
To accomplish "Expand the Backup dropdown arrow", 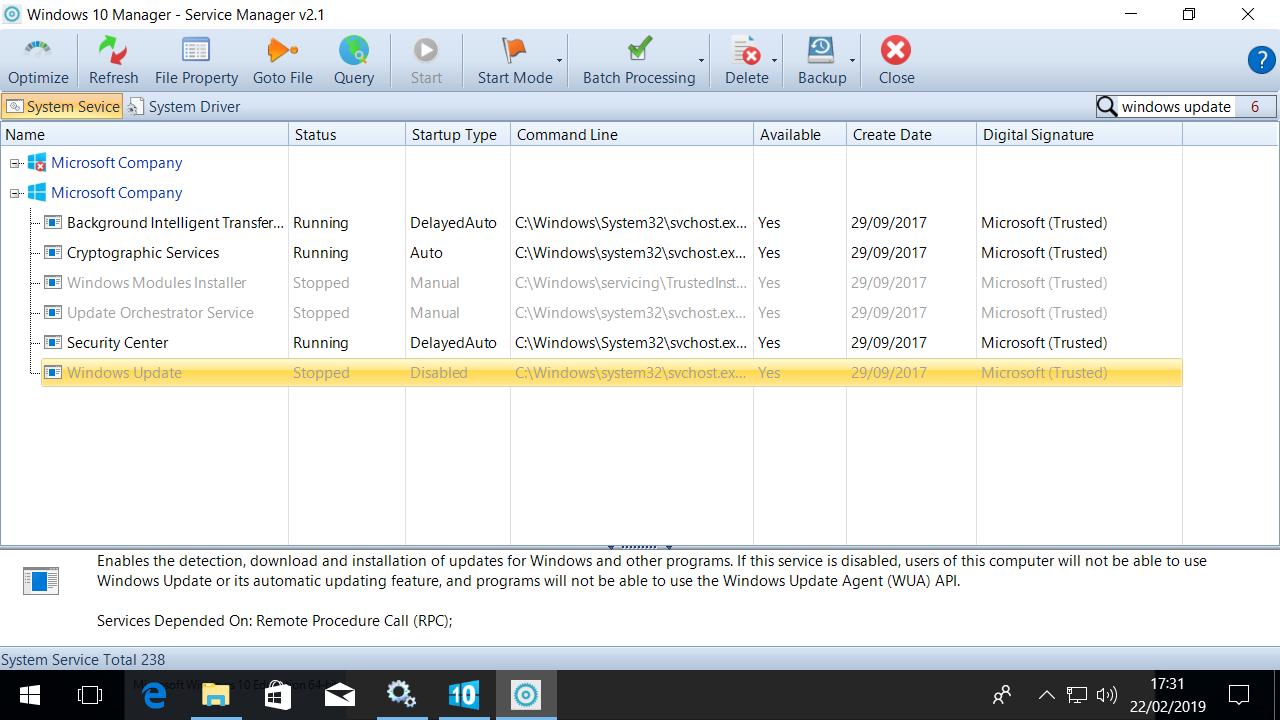I will pyautogui.click(x=853, y=61).
